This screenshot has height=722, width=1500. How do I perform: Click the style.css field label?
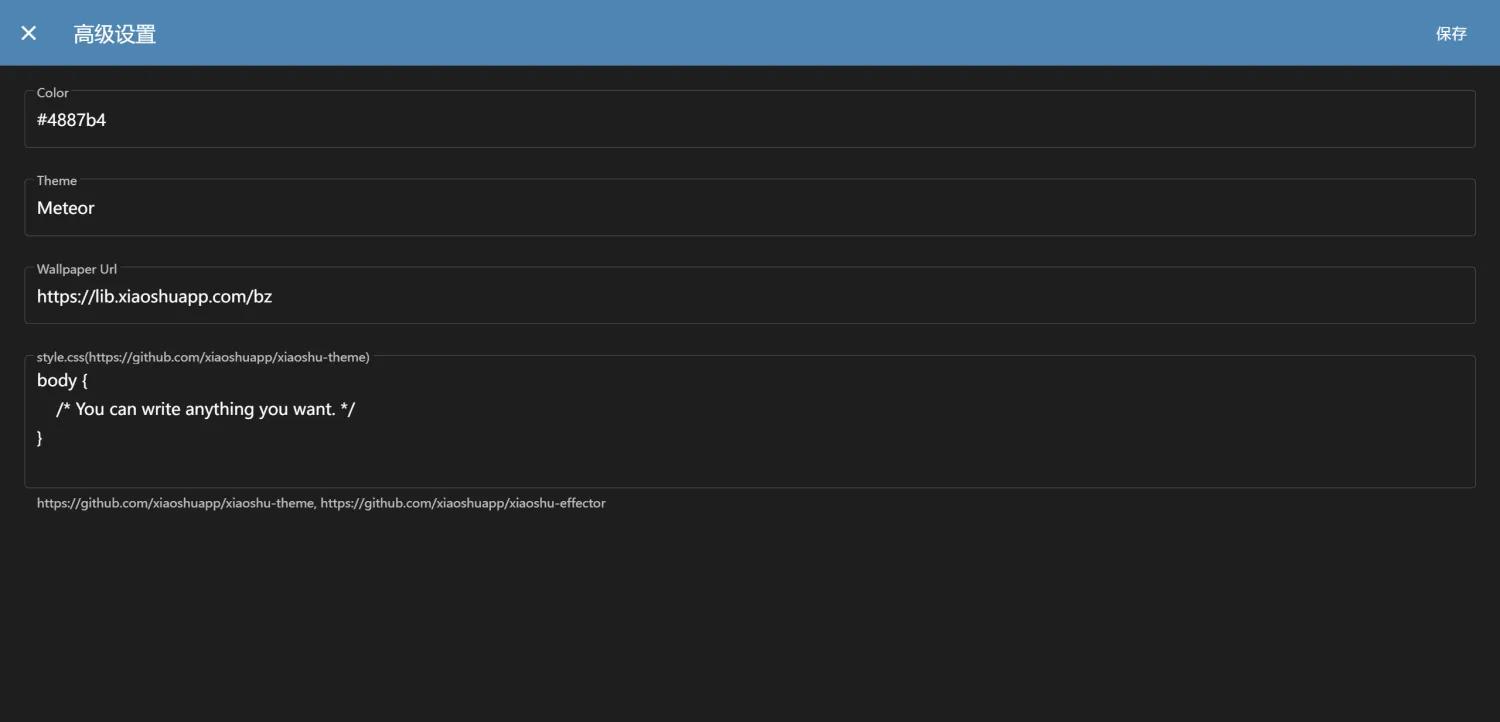(203, 357)
